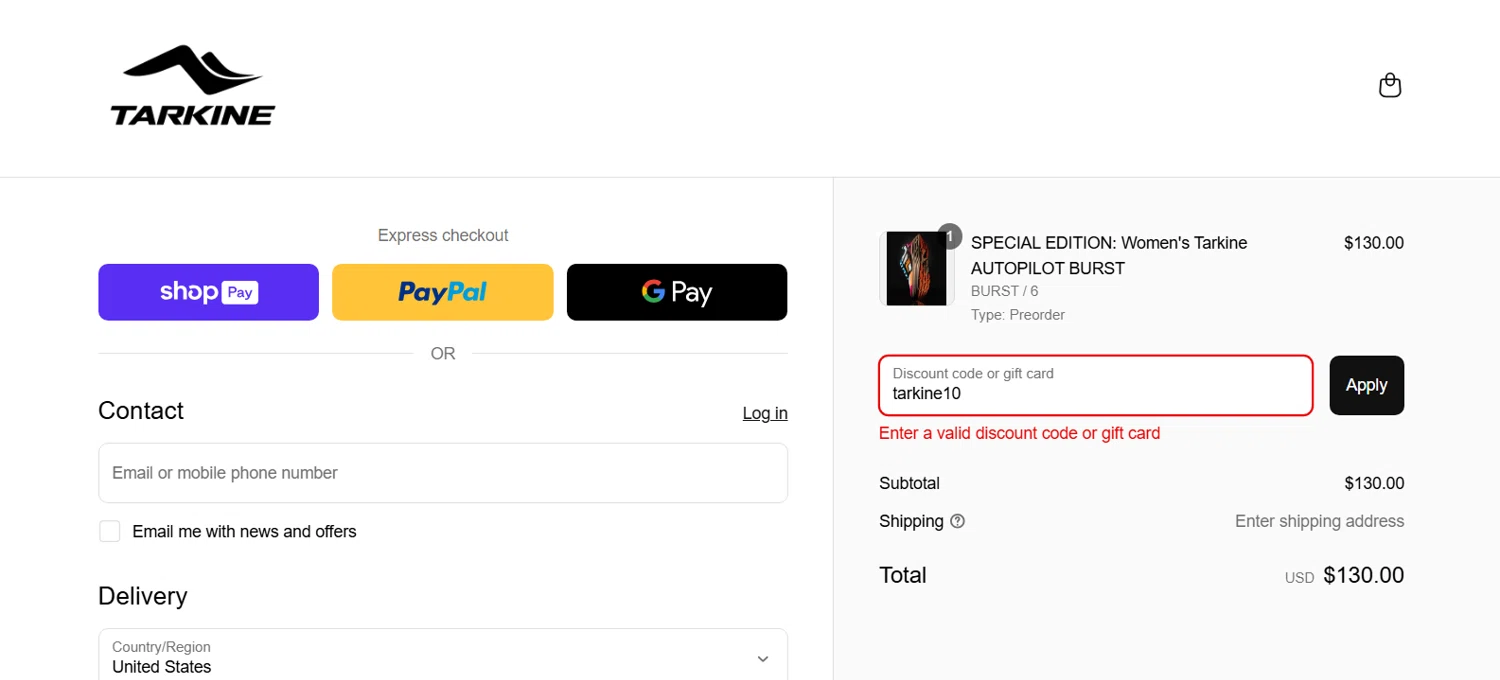This screenshot has height=680, width=1500.
Task: Click the Delivery heading
Action: (143, 596)
